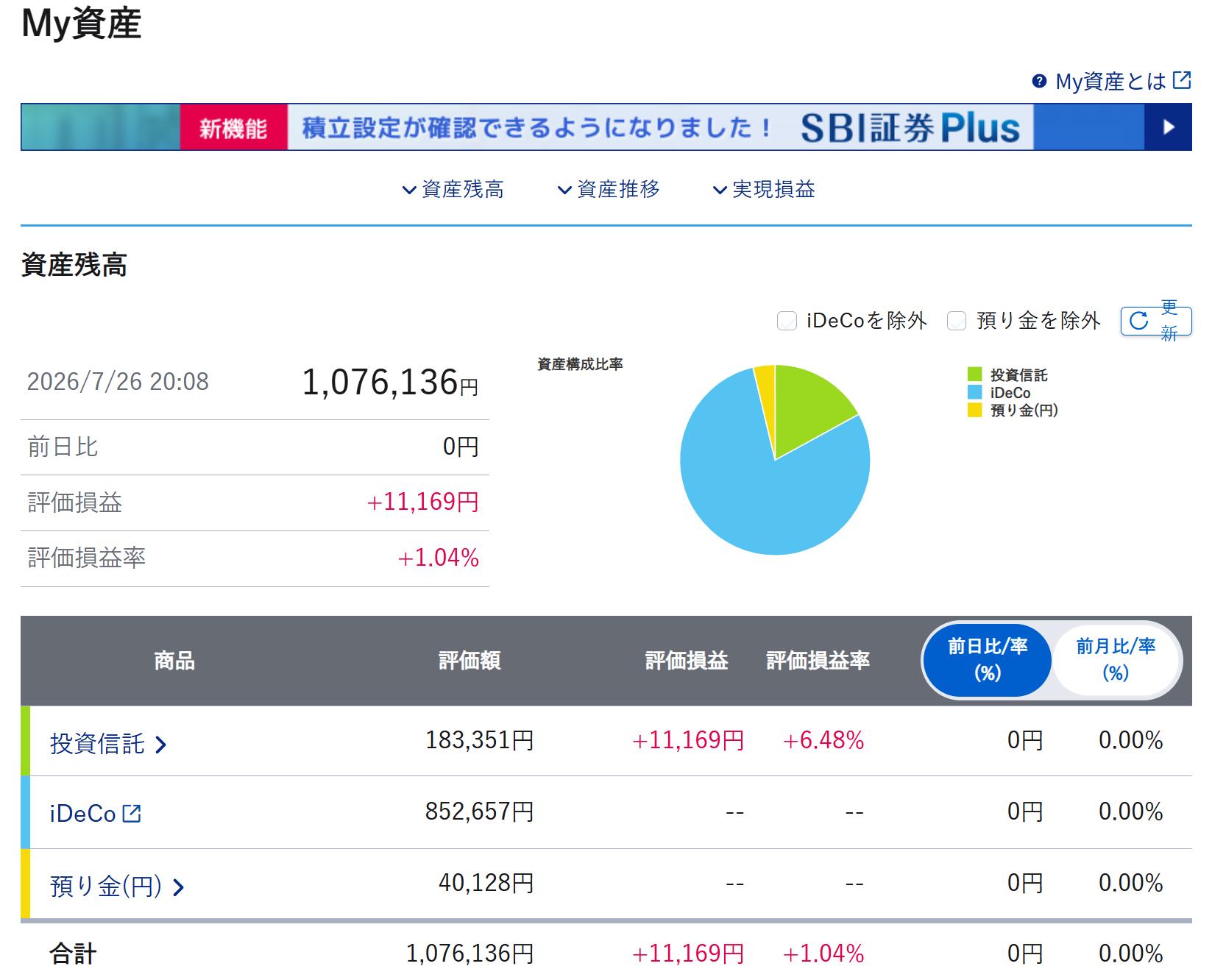The height and width of the screenshot is (980, 1226).
Task: Switch toggle to 前月比/率(%)
Action: [x=1116, y=660]
